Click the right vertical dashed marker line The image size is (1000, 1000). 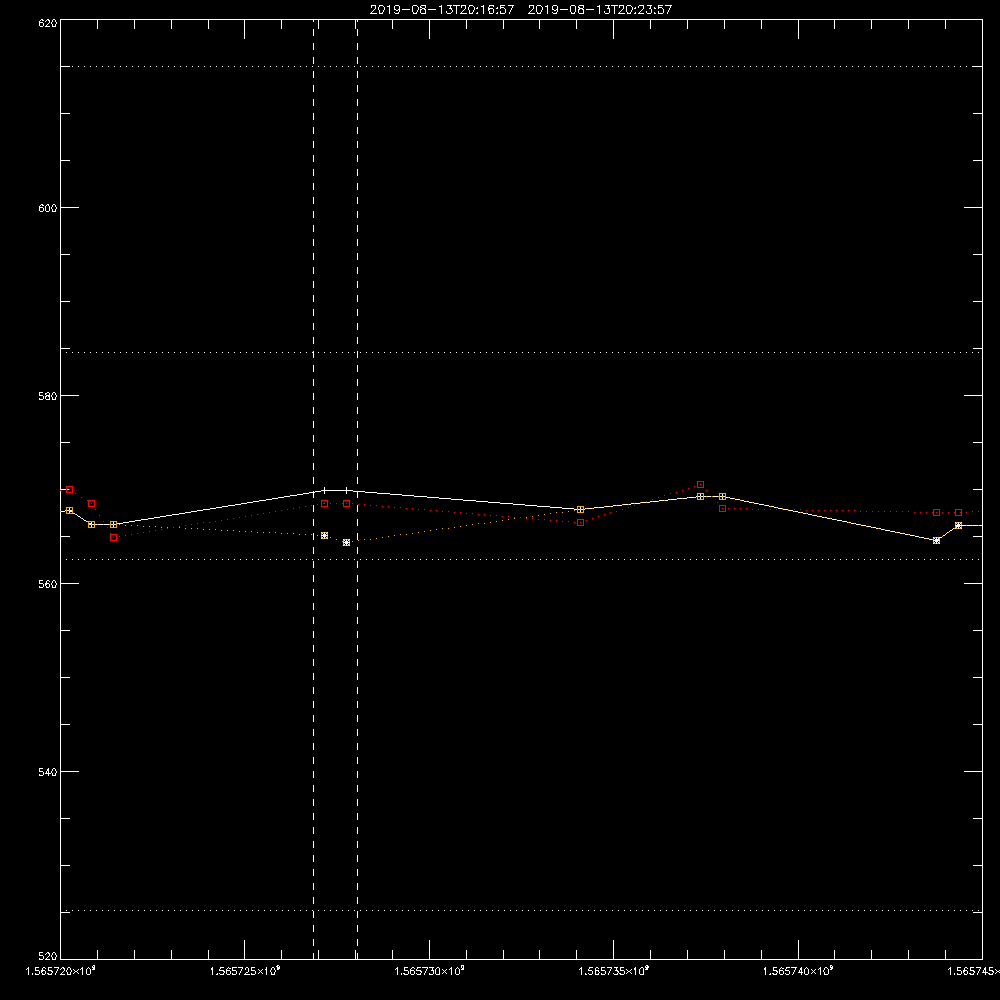(357, 489)
